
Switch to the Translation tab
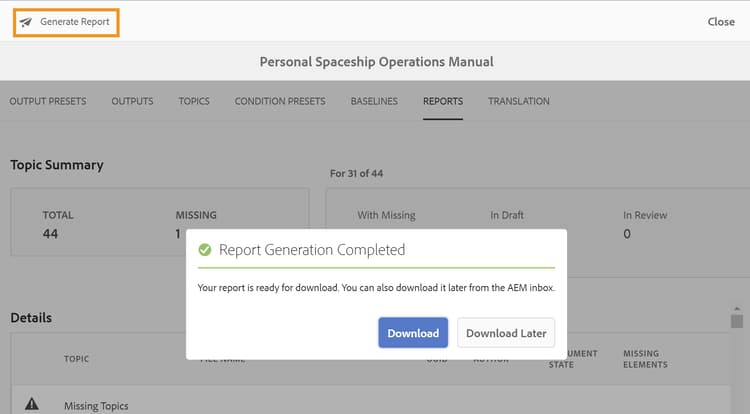518,101
